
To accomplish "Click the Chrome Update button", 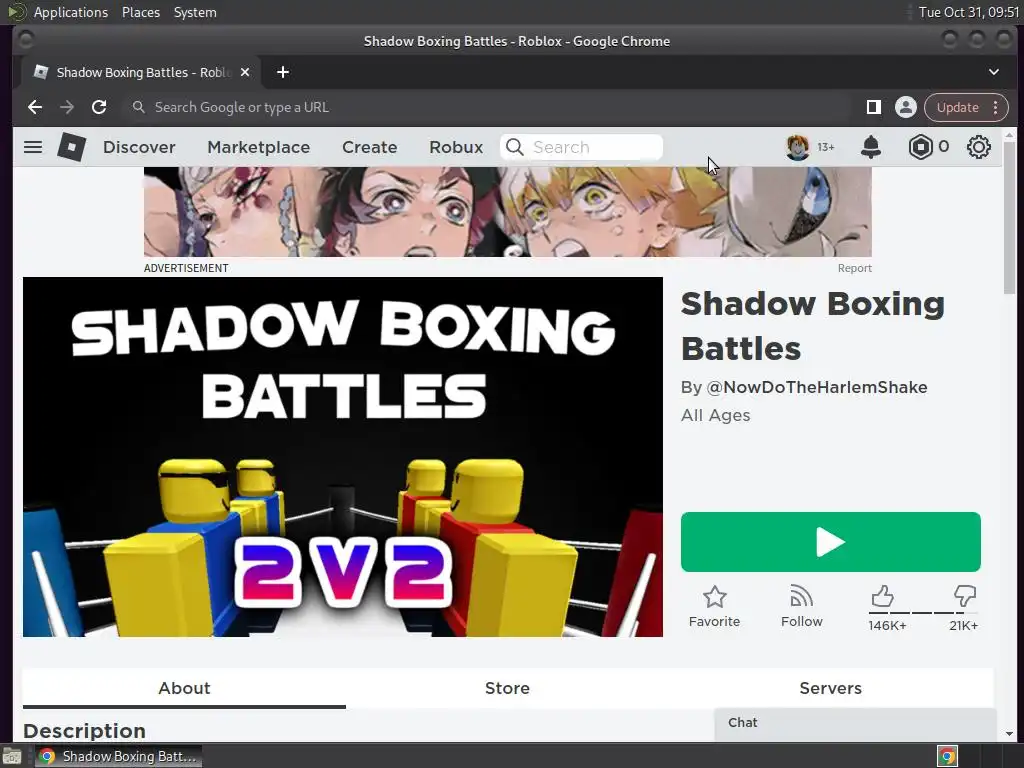I will [957, 107].
